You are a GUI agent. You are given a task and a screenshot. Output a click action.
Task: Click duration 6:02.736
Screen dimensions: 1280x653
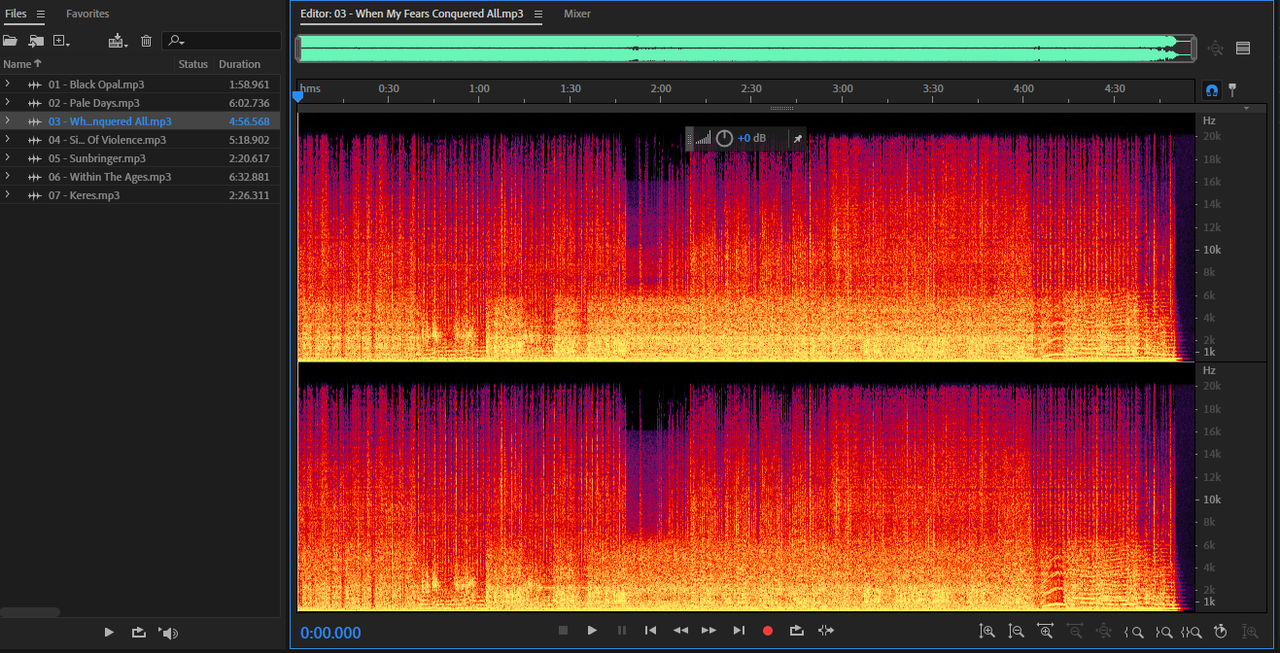(x=249, y=103)
